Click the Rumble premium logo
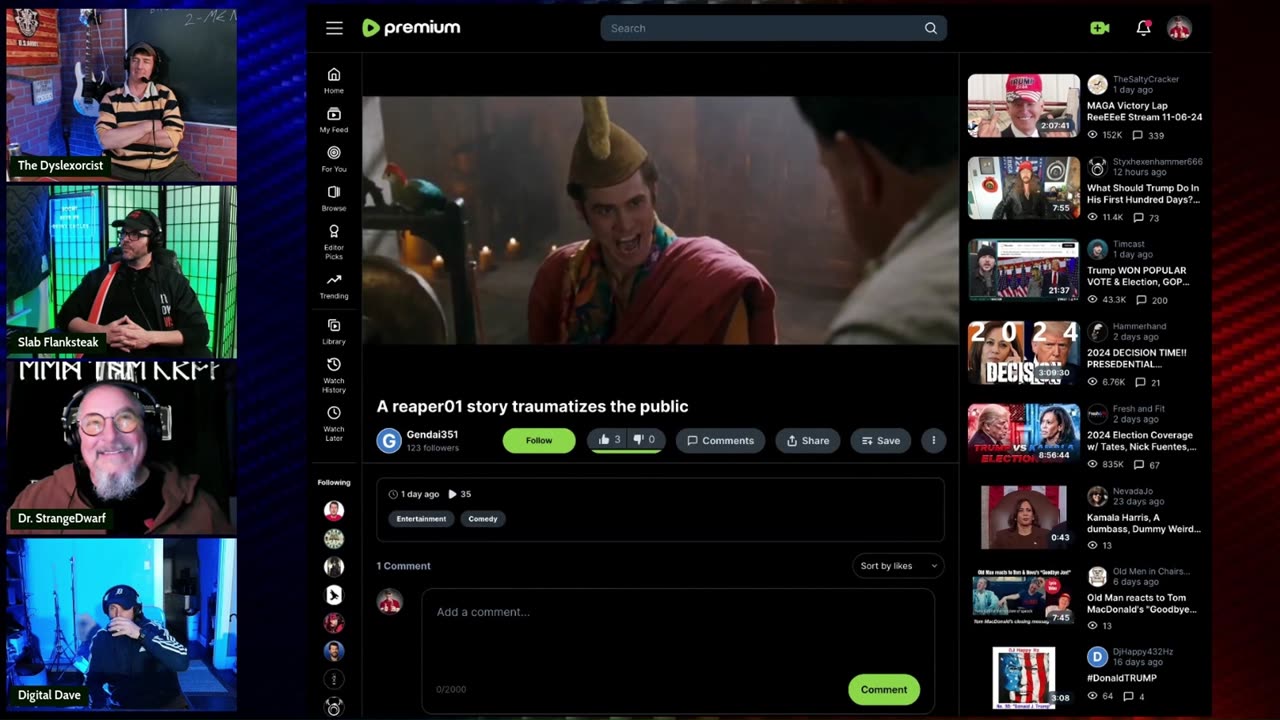This screenshot has height=720, width=1280. pos(411,28)
